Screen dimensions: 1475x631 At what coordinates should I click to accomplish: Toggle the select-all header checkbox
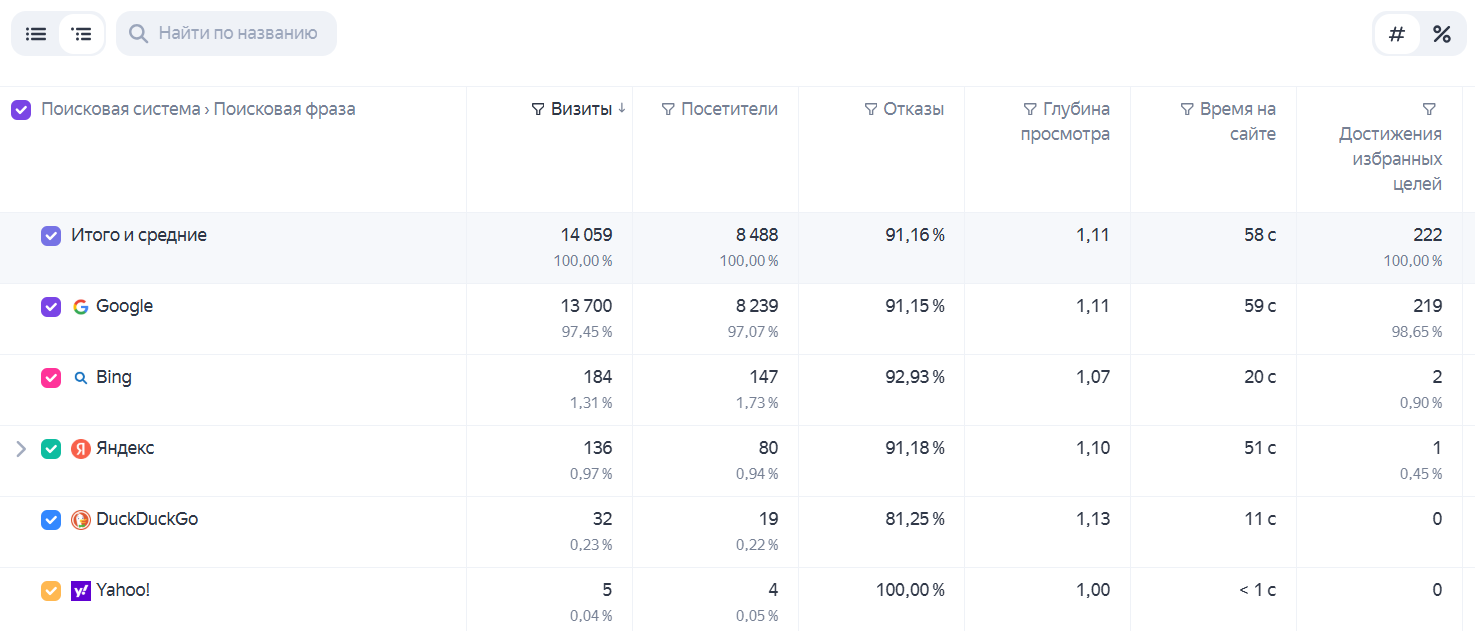point(21,110)
